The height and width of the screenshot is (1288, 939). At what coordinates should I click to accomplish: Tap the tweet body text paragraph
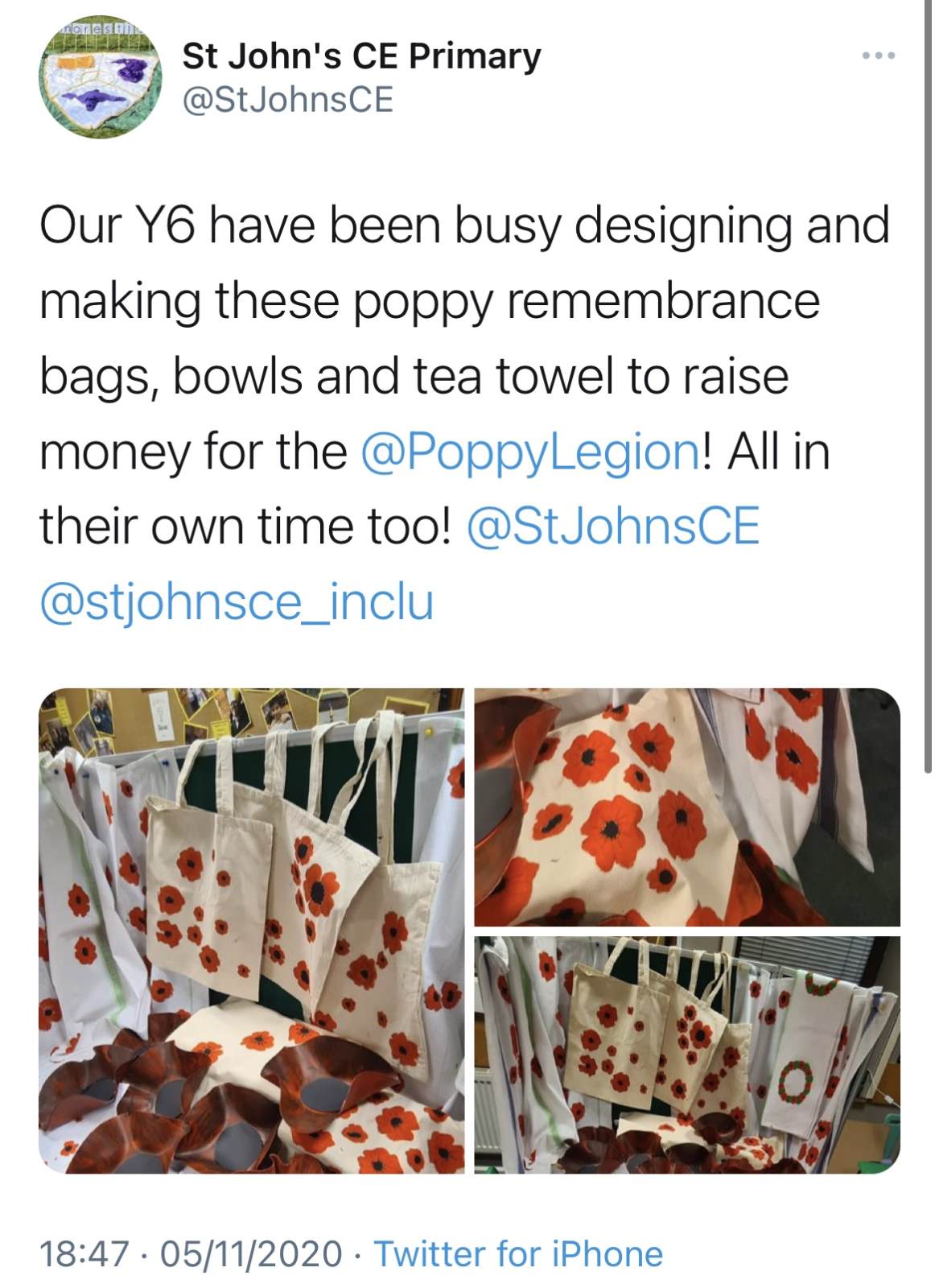465,413
